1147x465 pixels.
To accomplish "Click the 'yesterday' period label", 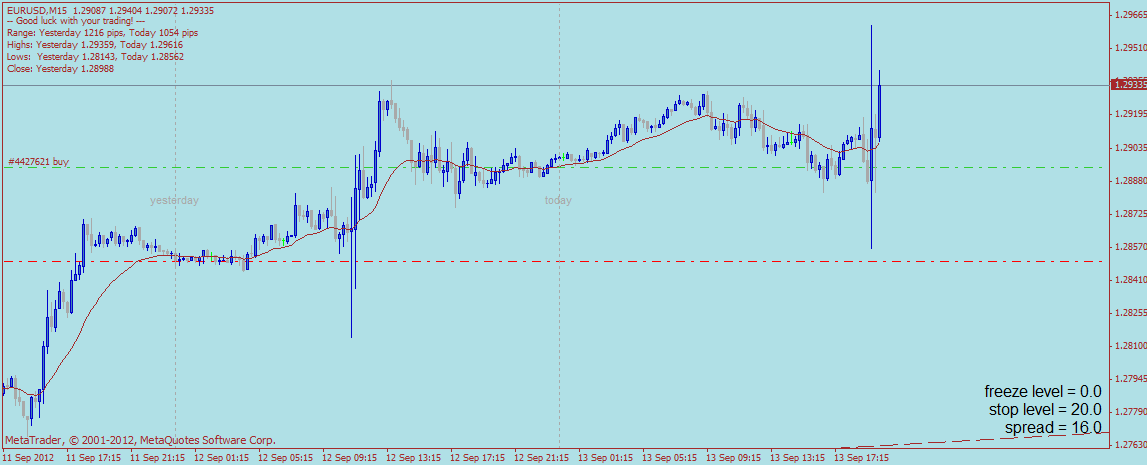I will click(174, 200).
